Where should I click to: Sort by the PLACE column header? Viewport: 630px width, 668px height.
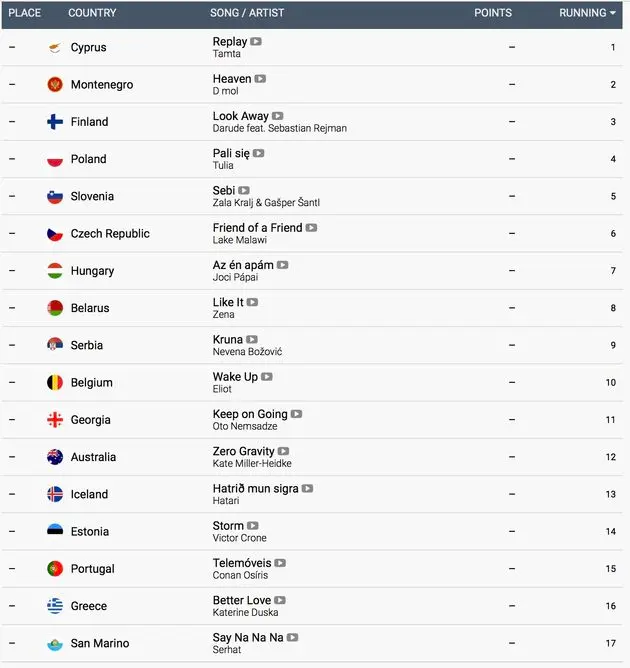[24, 13]
